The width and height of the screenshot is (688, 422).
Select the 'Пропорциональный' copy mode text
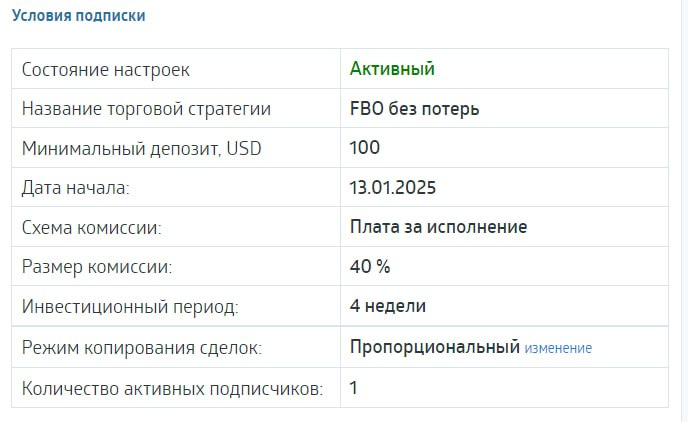(435, 347)
